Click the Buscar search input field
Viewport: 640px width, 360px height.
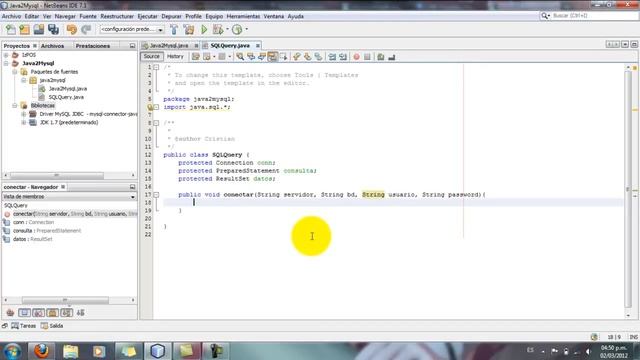pos(594,16)
